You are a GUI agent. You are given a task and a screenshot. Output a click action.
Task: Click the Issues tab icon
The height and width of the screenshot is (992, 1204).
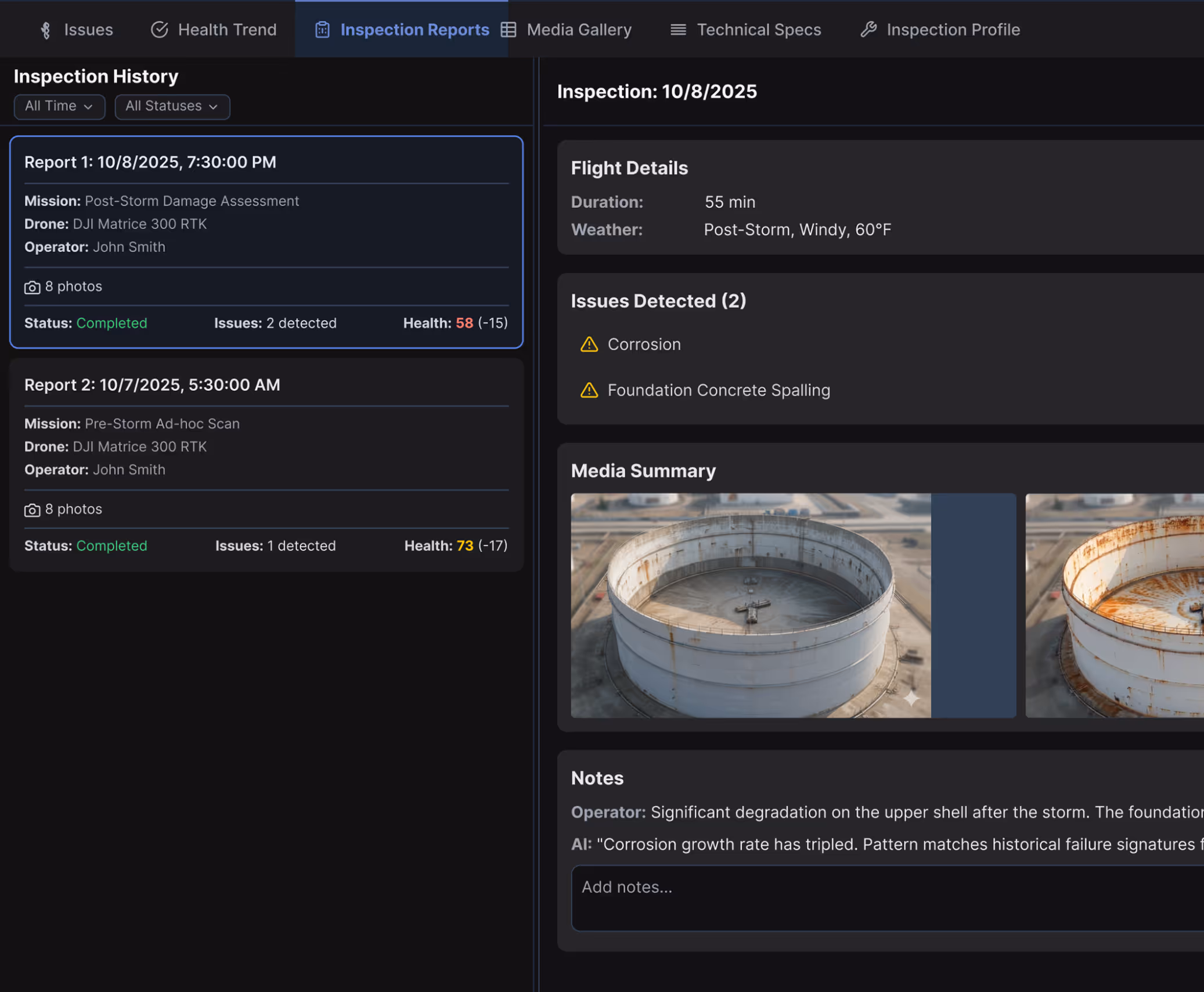point(46,30)
